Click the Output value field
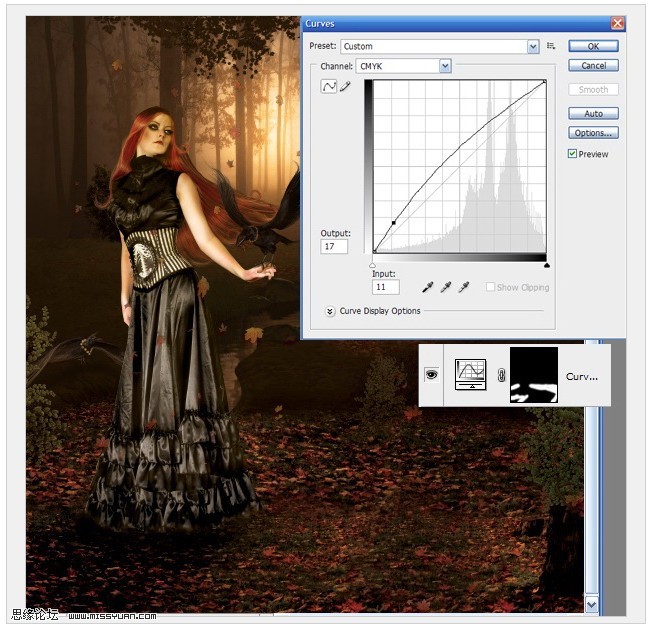Viewport: 652px width, 630px height. click(334, 246)
